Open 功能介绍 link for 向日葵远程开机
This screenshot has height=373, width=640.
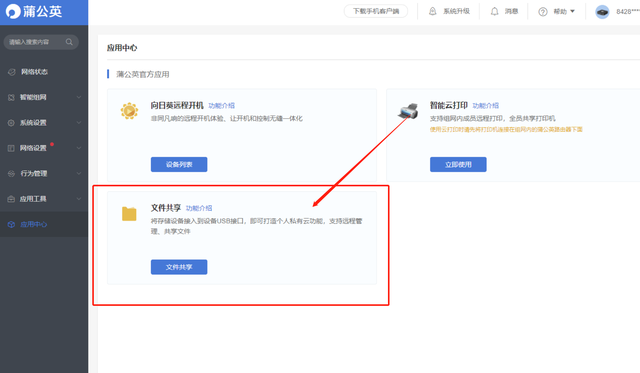tap(222, 106)
